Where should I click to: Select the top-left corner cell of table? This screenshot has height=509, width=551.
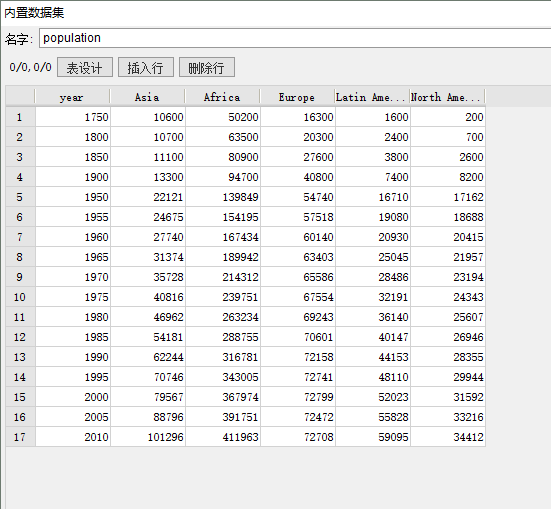[x=20, y=97]
